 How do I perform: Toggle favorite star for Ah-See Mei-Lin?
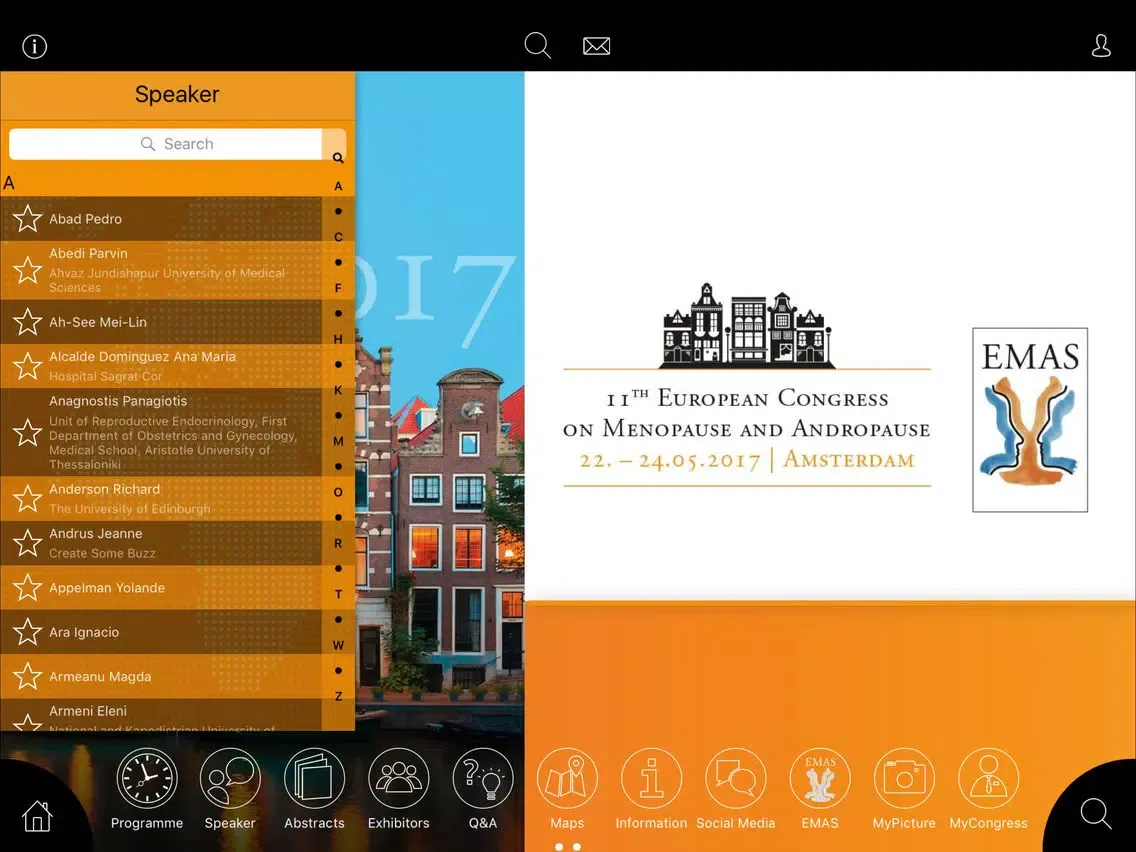(28, 322)
